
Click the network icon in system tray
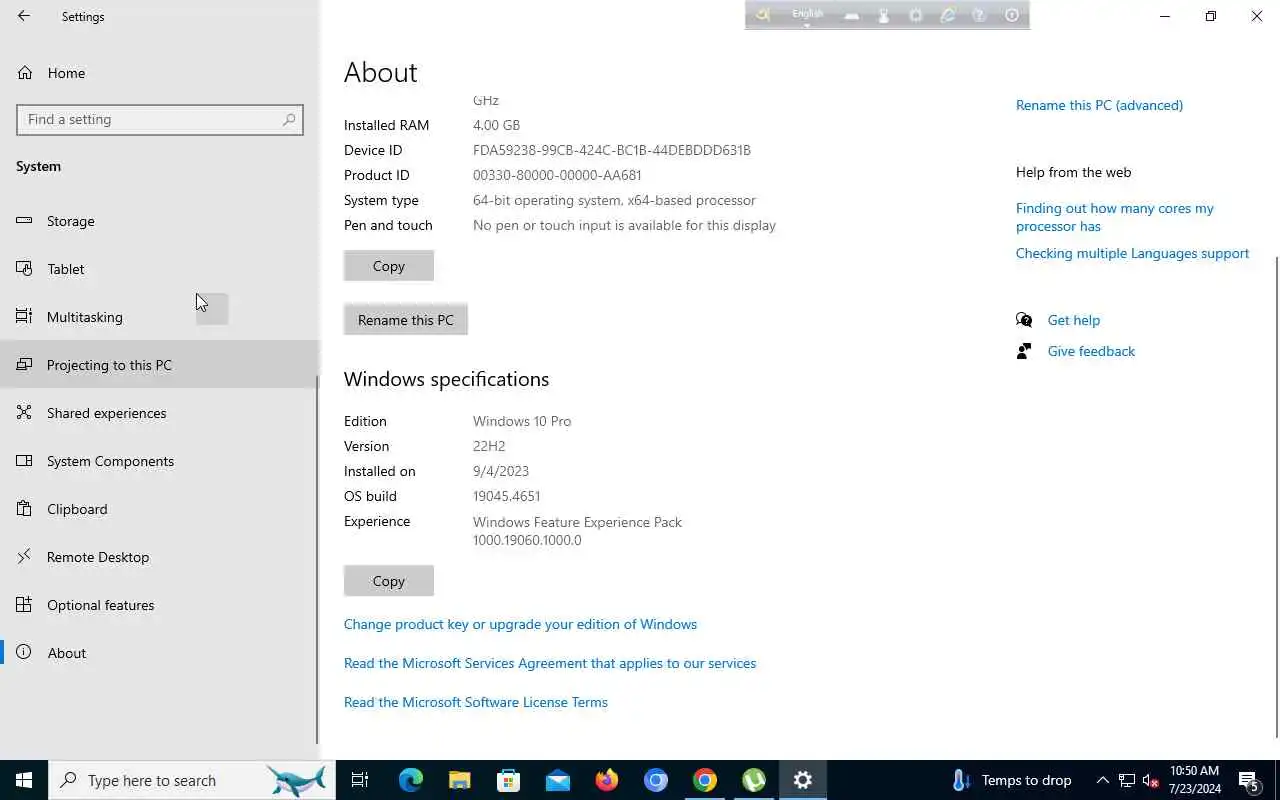[1127, 780]
